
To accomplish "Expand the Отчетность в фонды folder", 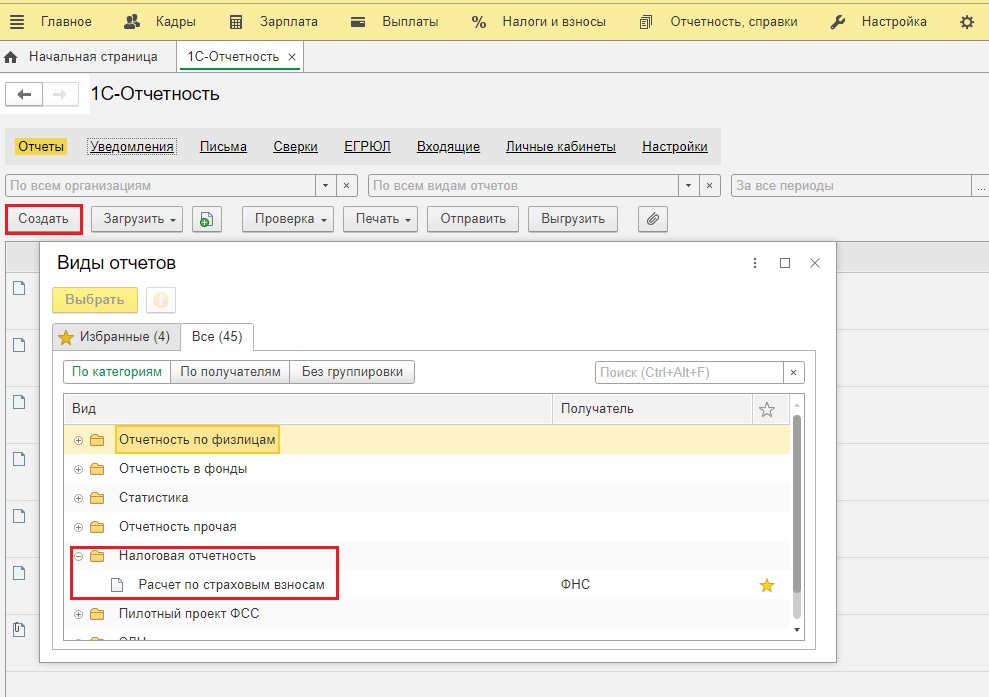I will (78, 469).
